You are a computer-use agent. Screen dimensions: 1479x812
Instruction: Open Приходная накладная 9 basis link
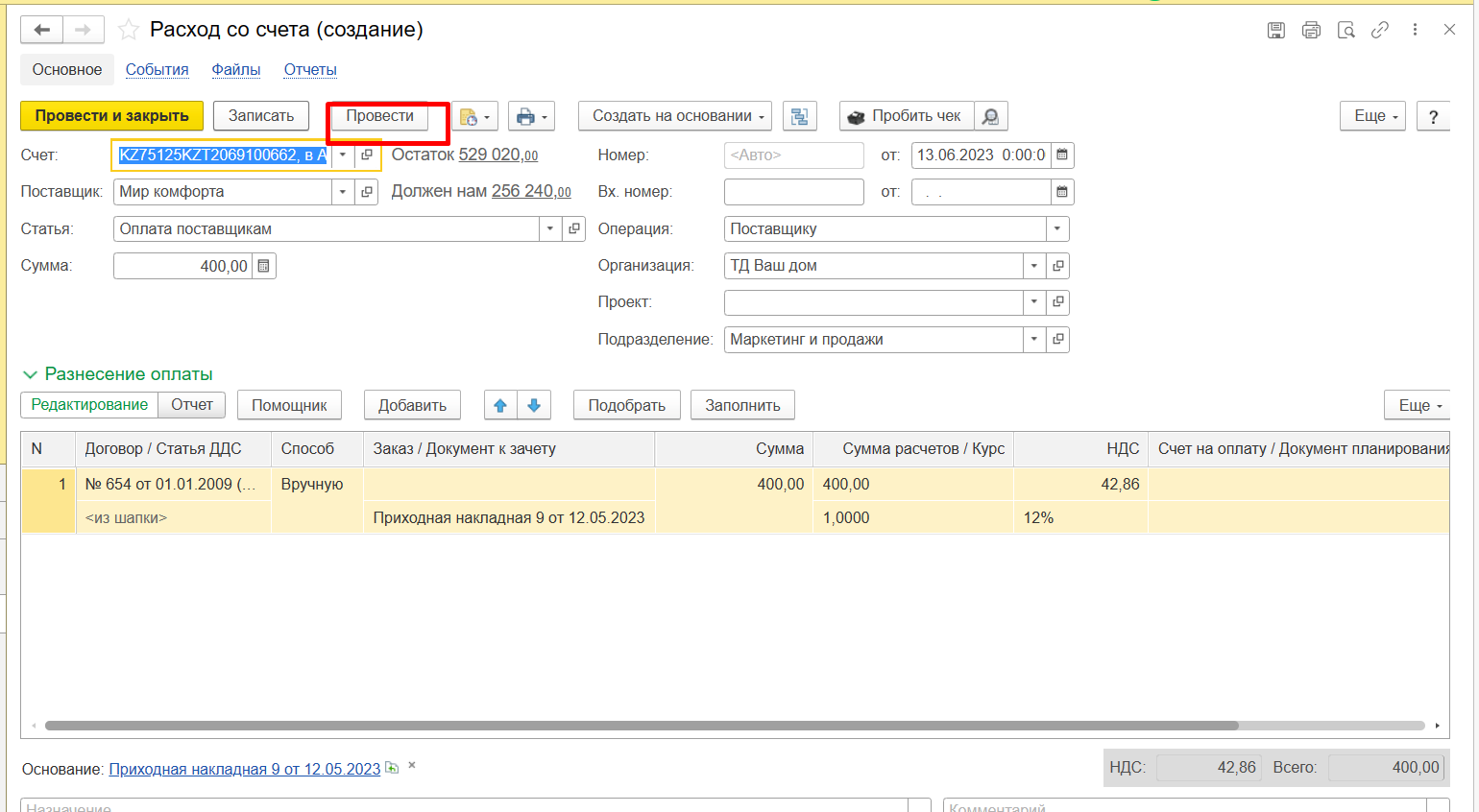pyautogui.click(x=244, y=769)
